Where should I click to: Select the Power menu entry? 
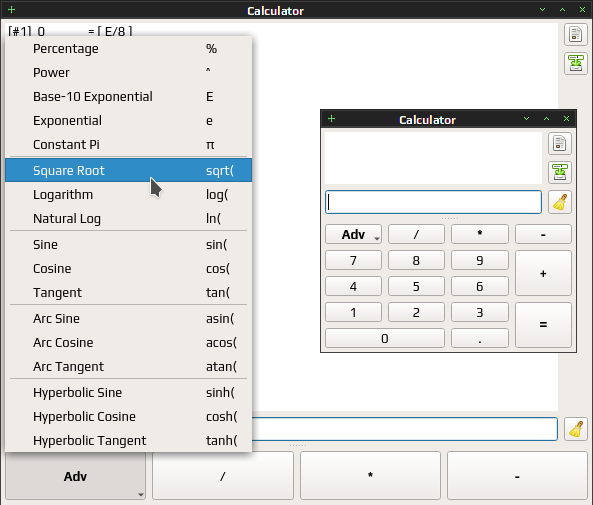pos(128,73)
